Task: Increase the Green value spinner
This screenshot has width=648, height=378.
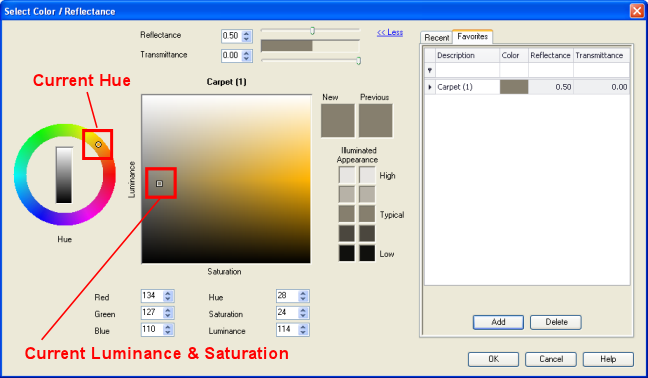Action: [x=168, y=310]
